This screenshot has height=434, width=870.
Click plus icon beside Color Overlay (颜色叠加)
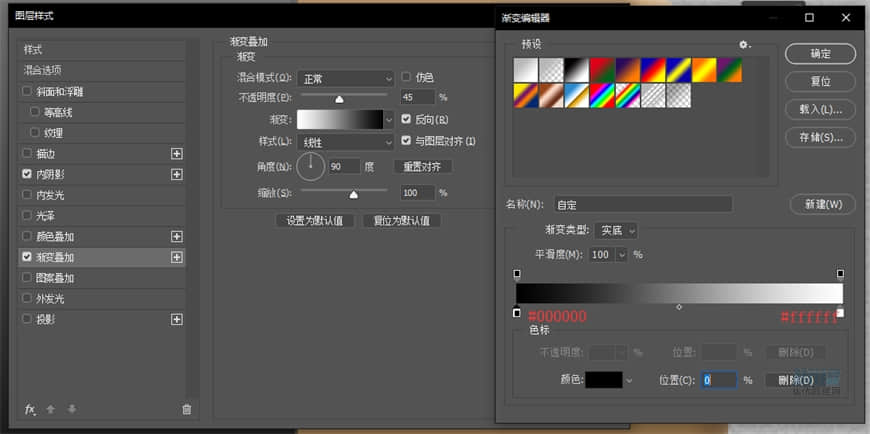click(176, 237)
